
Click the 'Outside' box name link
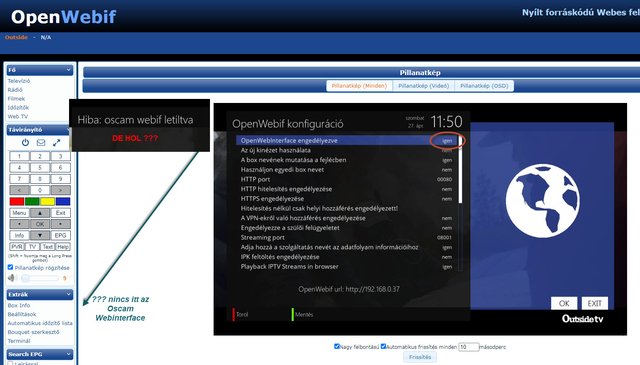point(16,37)
